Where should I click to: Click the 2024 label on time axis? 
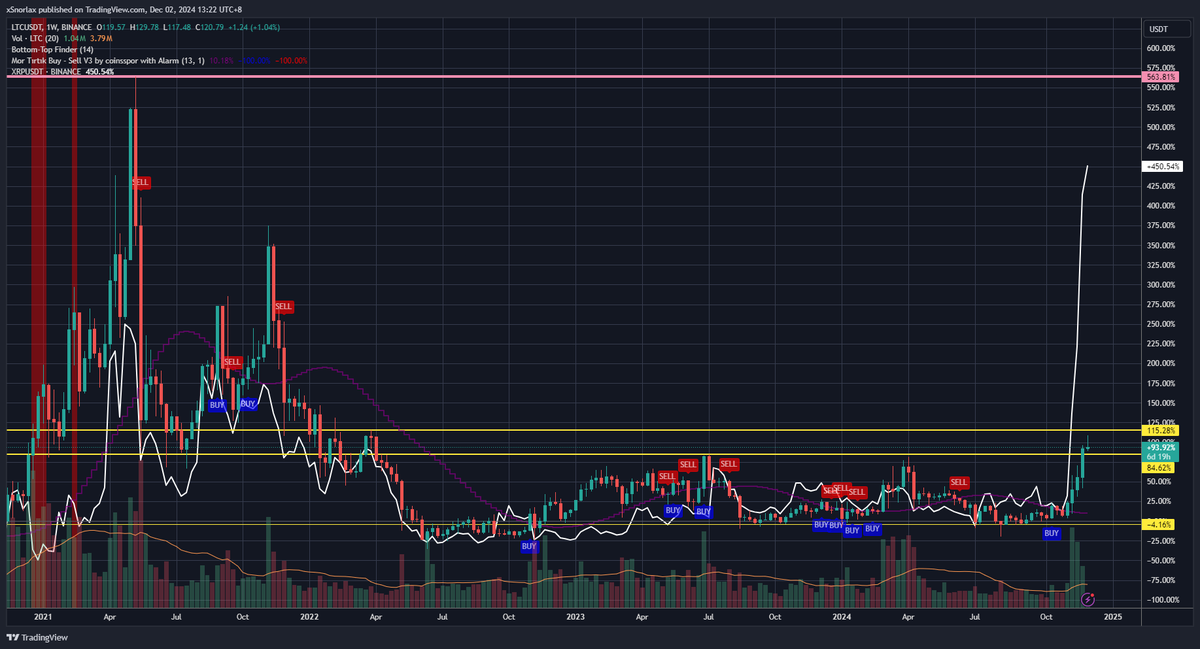[x=840, y=617]
